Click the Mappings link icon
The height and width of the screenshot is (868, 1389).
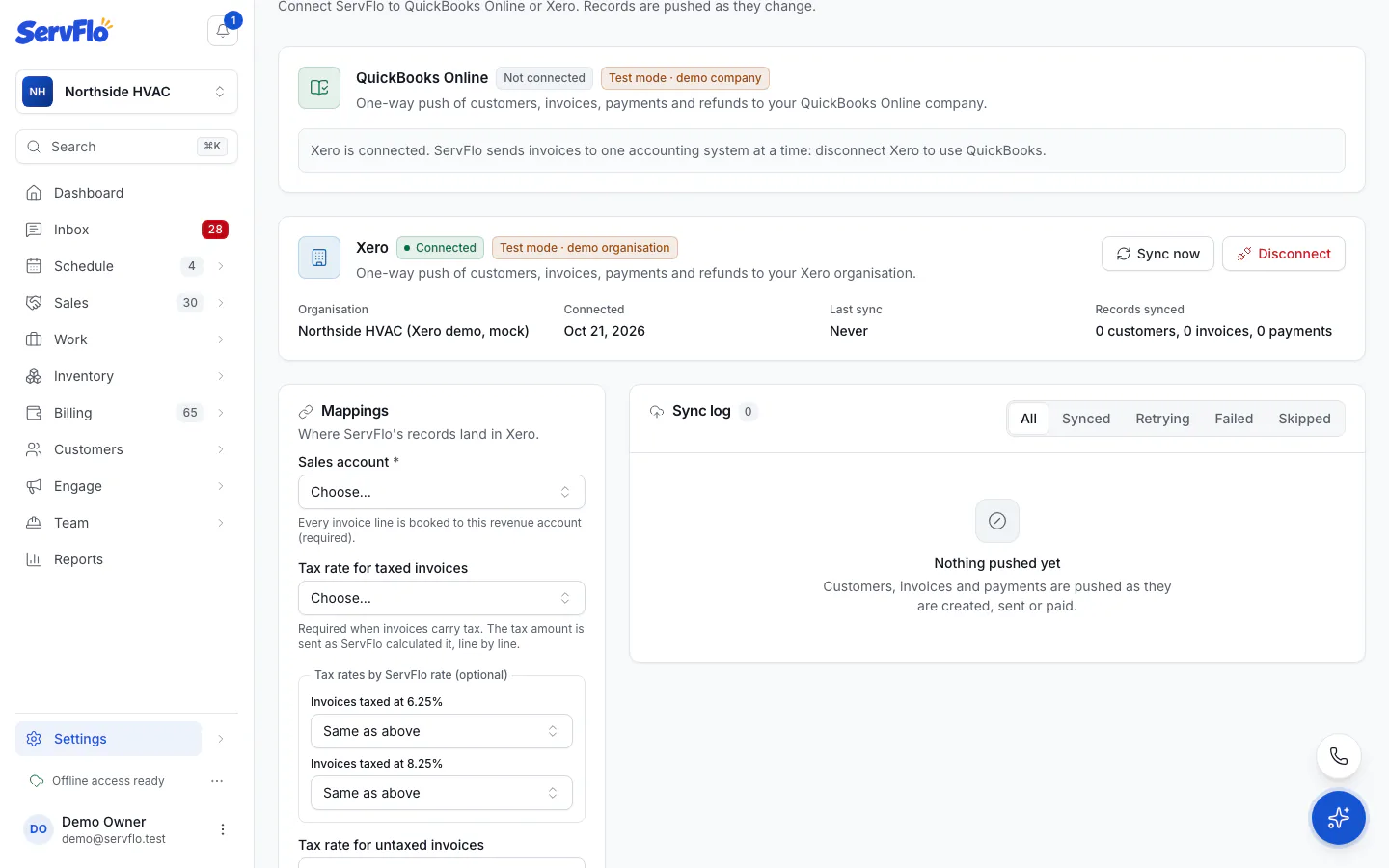tap(306, 412)
